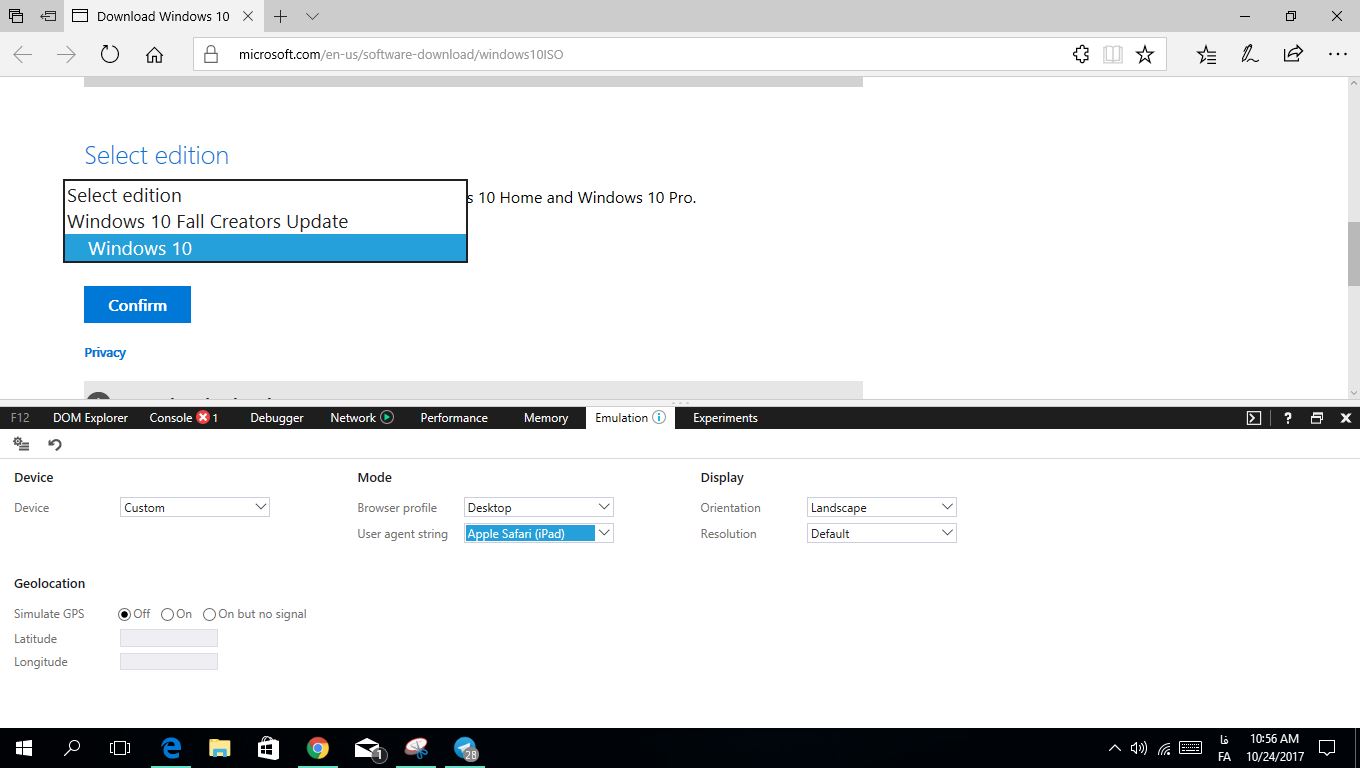Switch to Performance tab
This screenshot has height=768, width=1360.
(454, 418)
